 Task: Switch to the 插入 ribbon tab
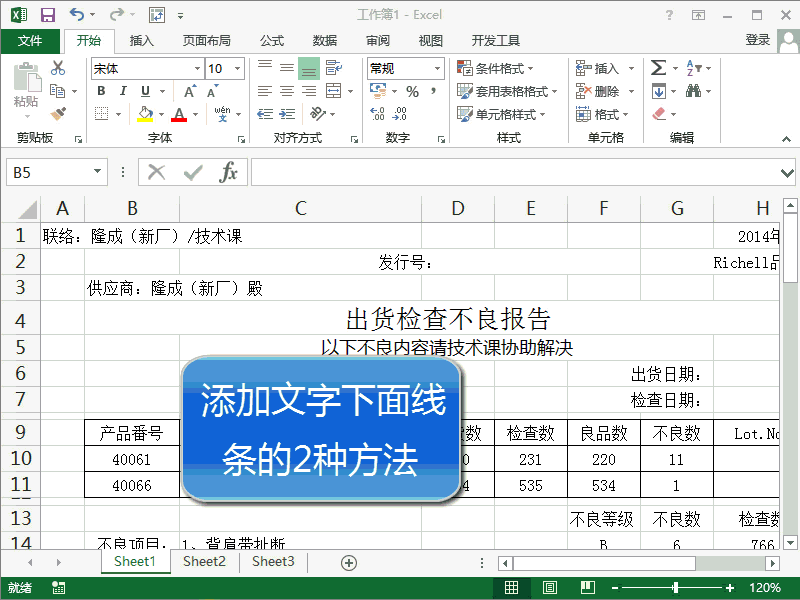point(141,41)
